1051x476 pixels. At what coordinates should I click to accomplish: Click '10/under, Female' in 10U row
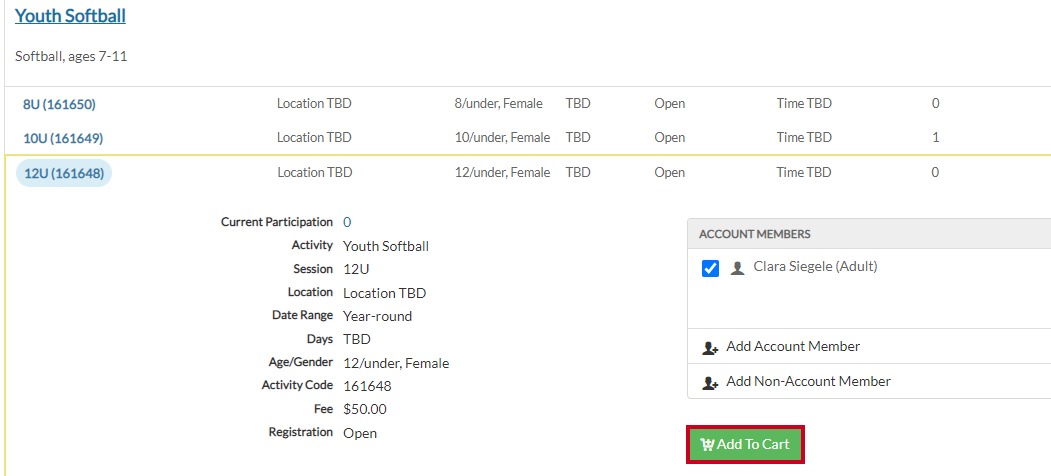[502, 137]
